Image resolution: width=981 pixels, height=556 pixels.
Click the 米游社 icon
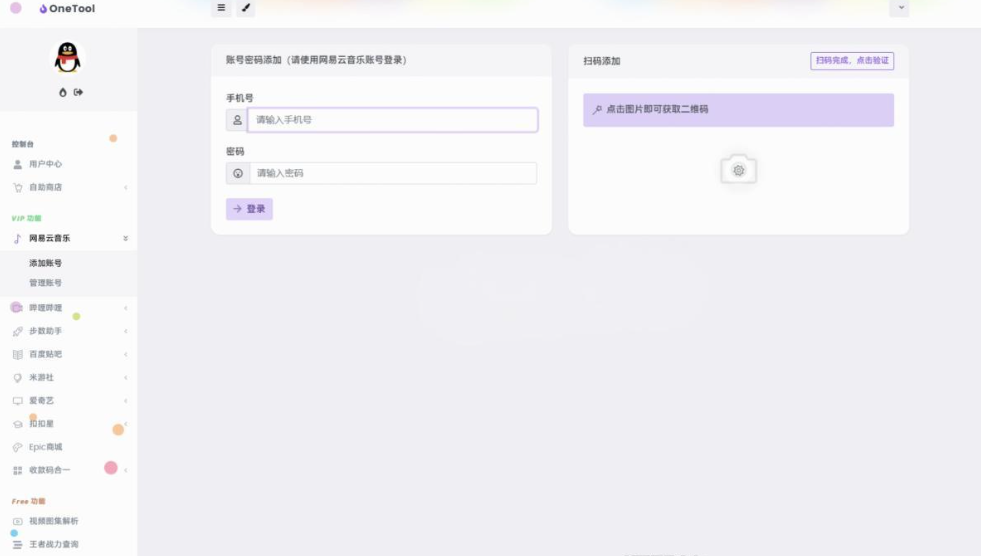[18, 378]
